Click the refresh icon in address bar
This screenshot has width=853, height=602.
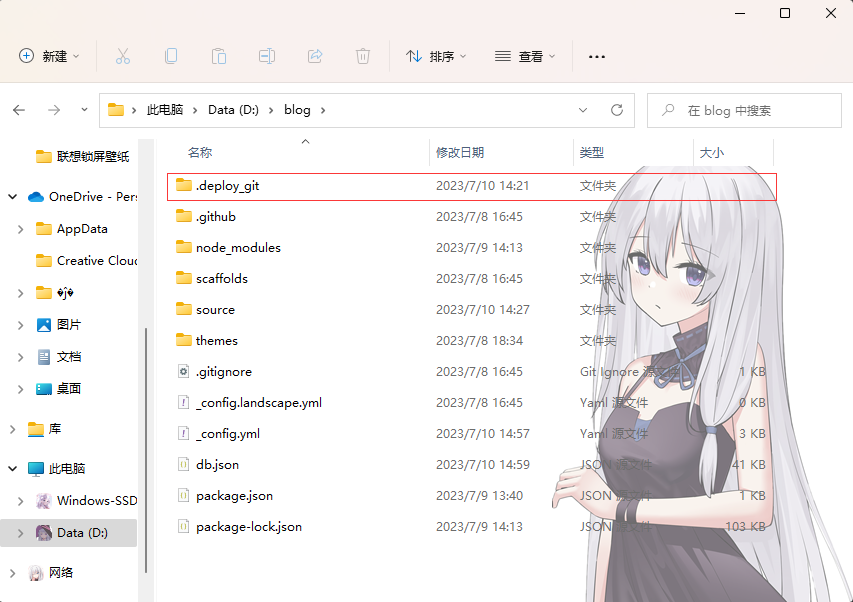point(616,110)
